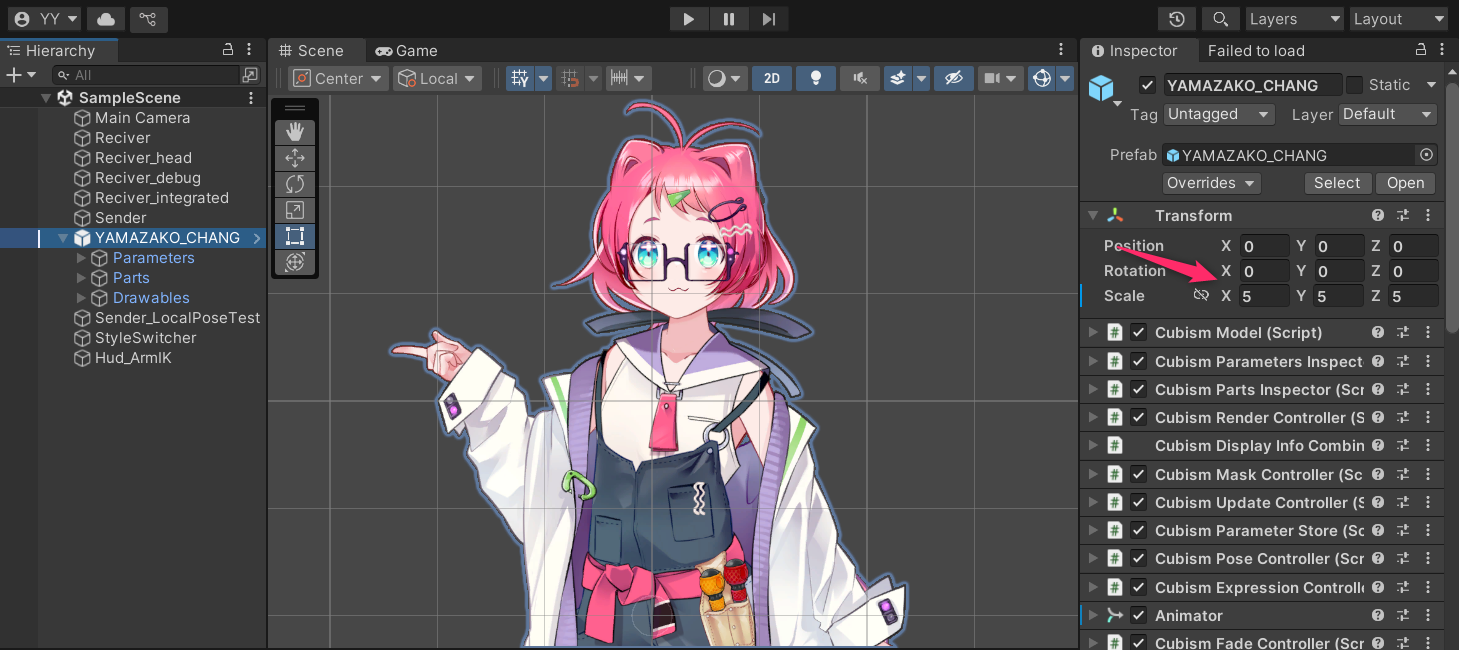Switch to the Game tab
1459x650 pixels.
click(406, 50)
